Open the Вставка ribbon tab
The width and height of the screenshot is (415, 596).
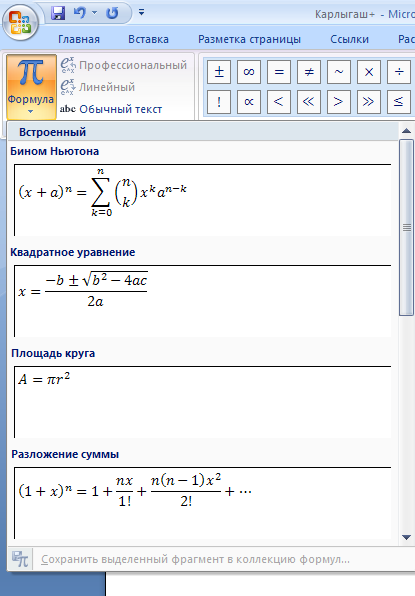(148, 39)
